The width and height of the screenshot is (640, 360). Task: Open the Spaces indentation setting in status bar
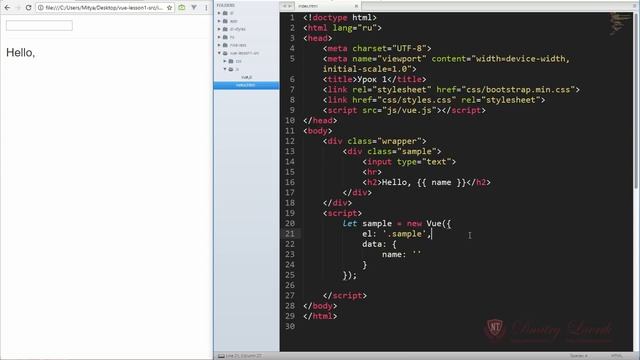(579, 356)
